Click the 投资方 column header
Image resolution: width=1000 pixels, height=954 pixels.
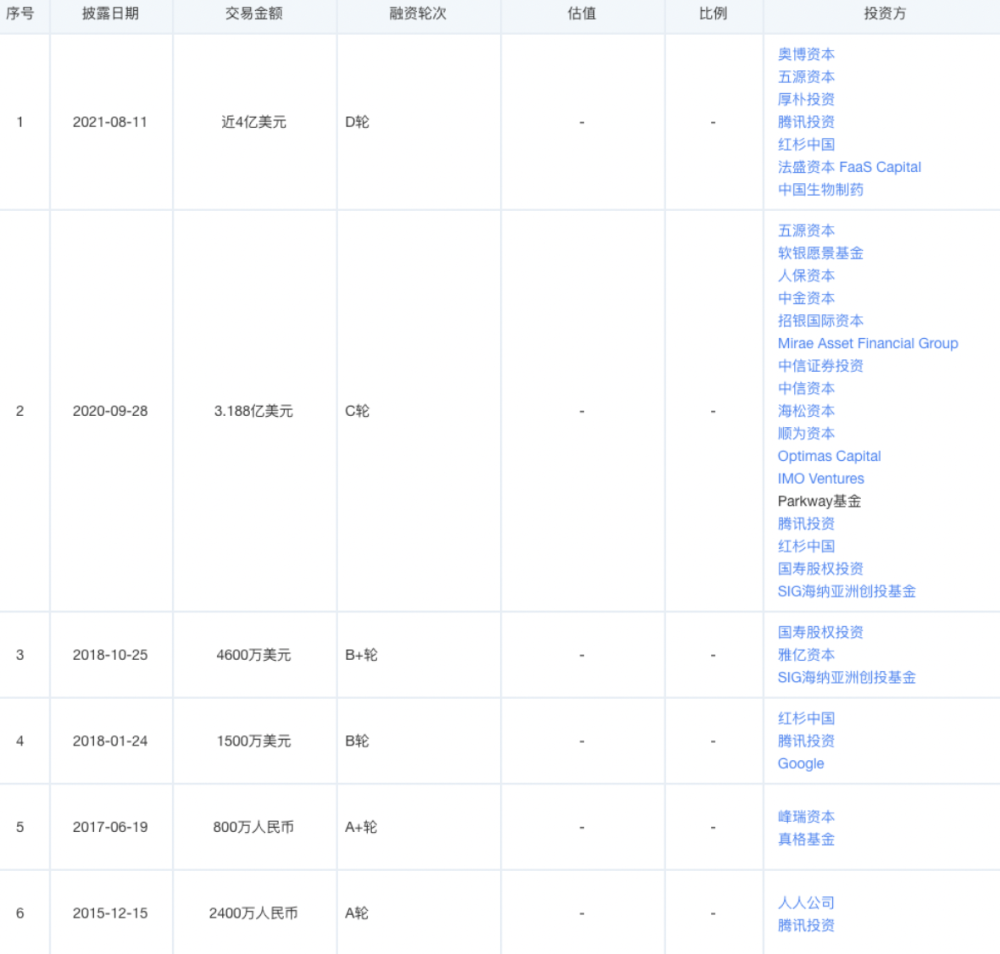[x=885, y=13]
